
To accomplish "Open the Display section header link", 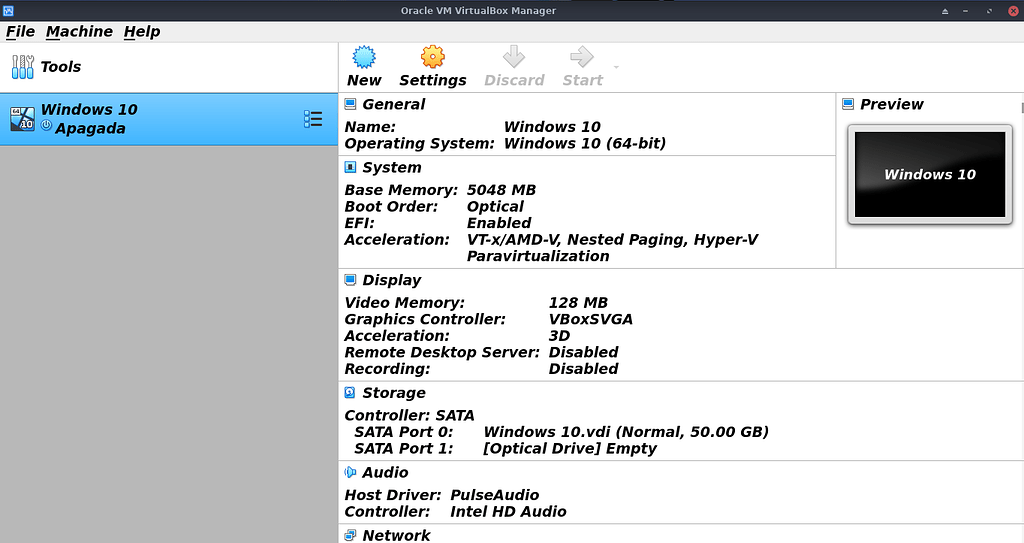I will (392, 280).
